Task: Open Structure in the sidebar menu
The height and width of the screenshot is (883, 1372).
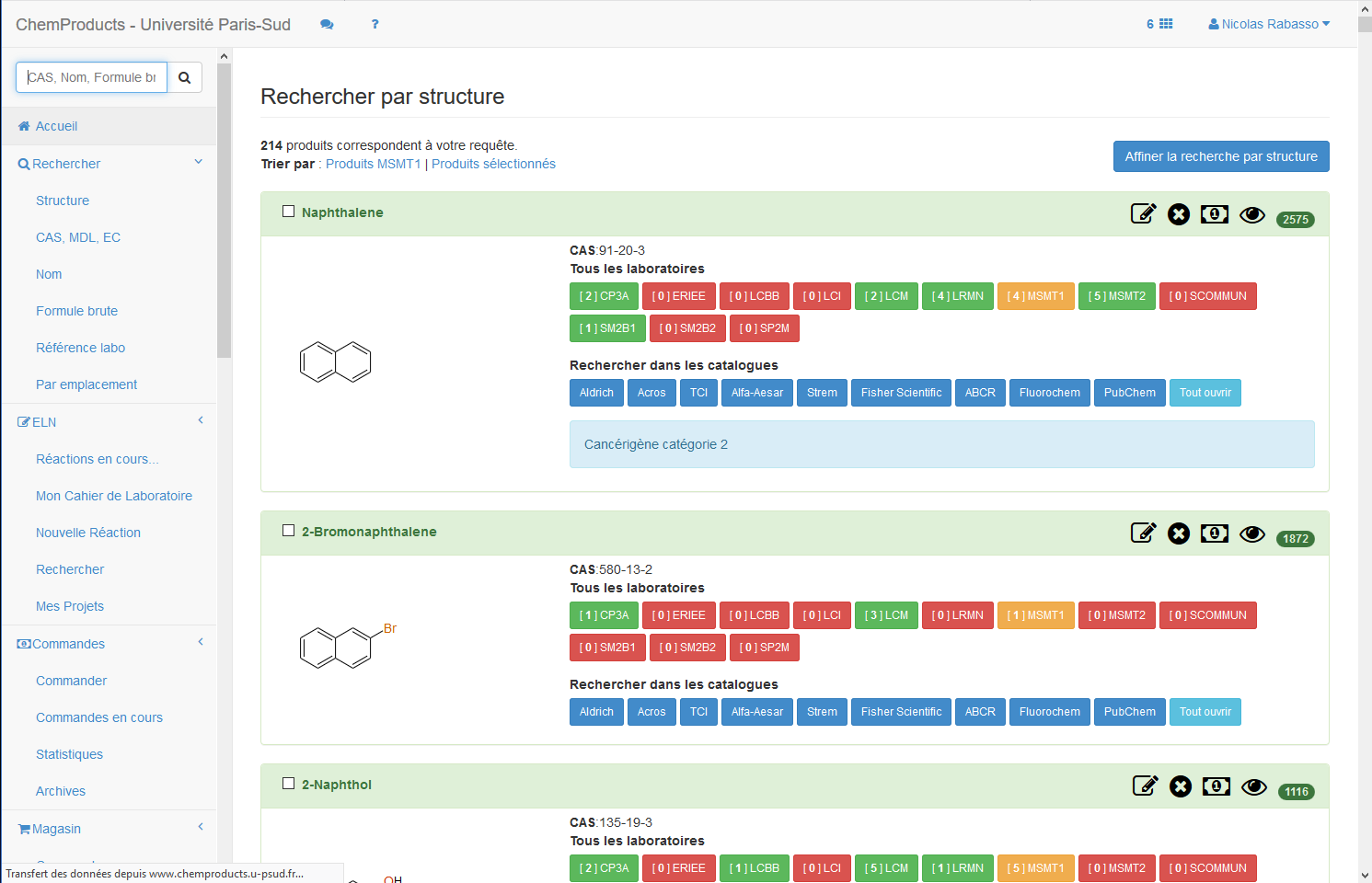Action: pos(63,201)
